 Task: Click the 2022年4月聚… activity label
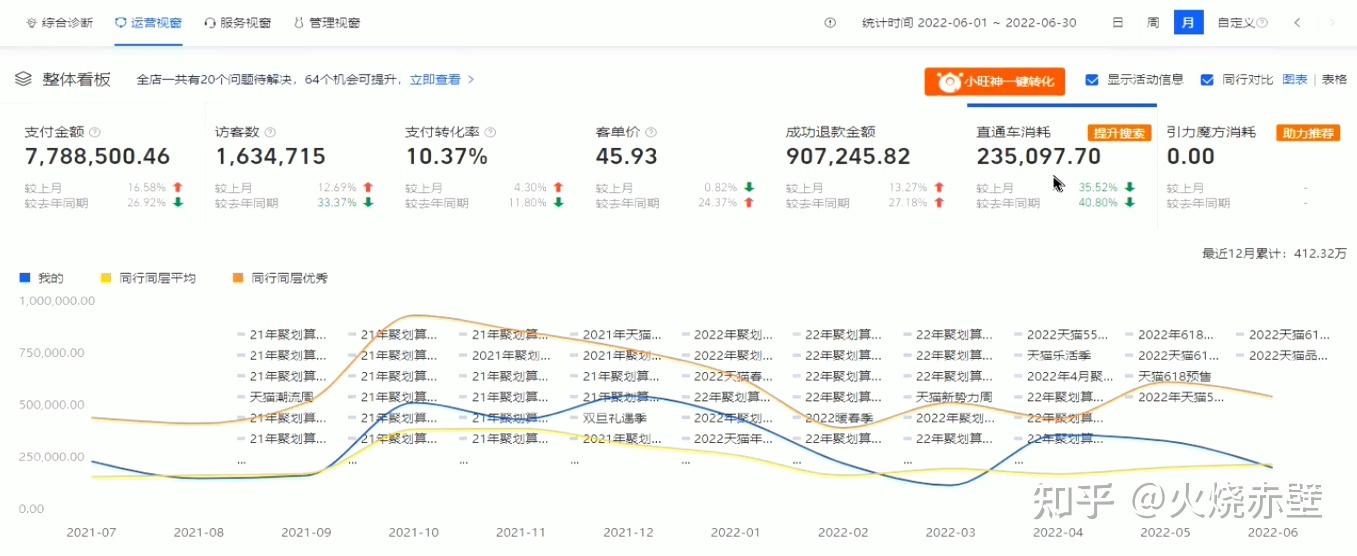coord(1069,376)
